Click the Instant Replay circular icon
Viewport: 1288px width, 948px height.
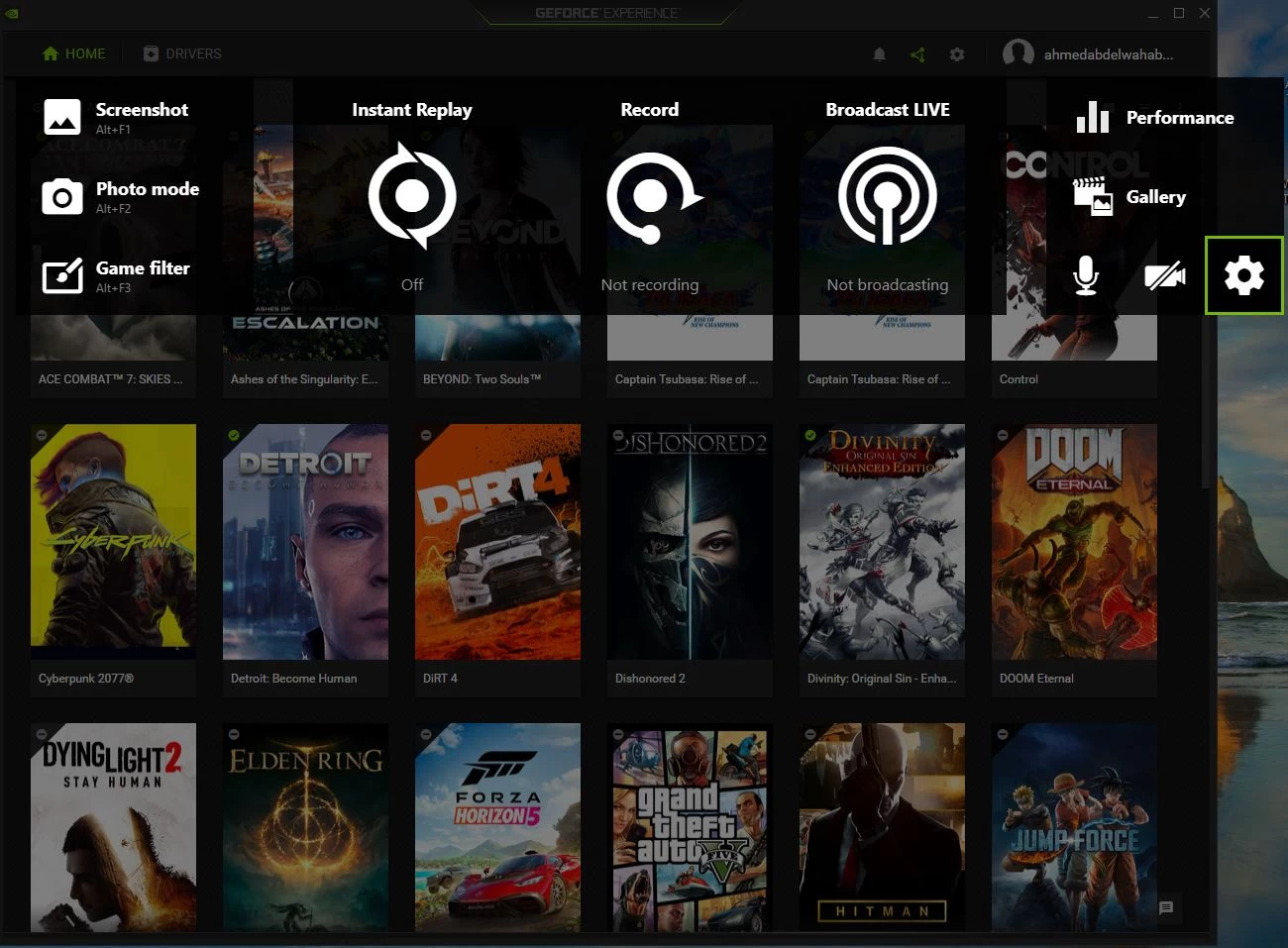(412, 195)
